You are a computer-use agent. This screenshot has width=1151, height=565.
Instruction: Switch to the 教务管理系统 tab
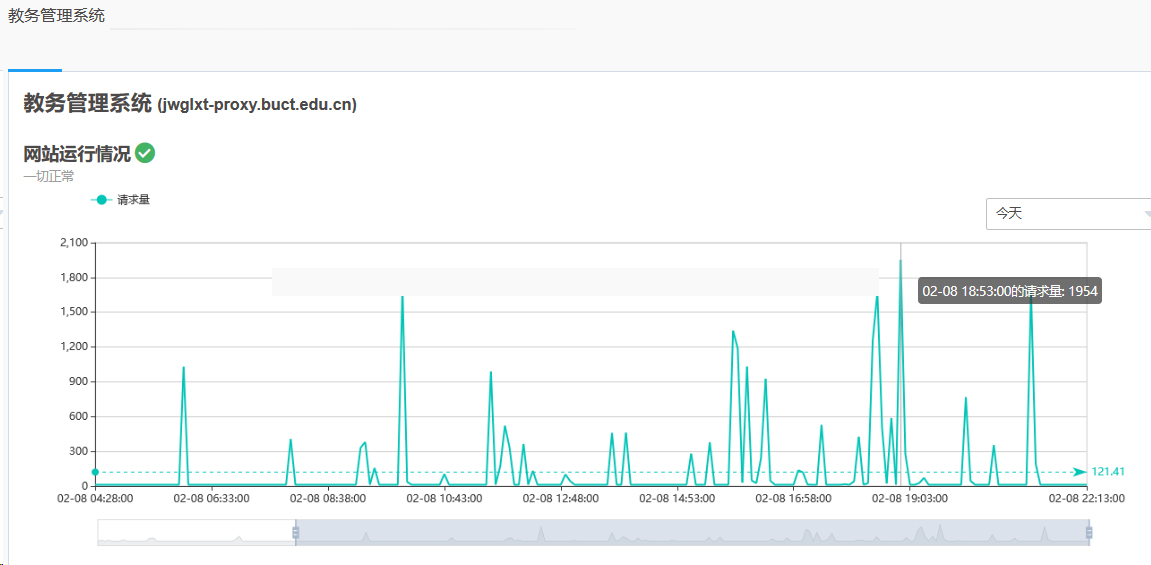(56, 16)
